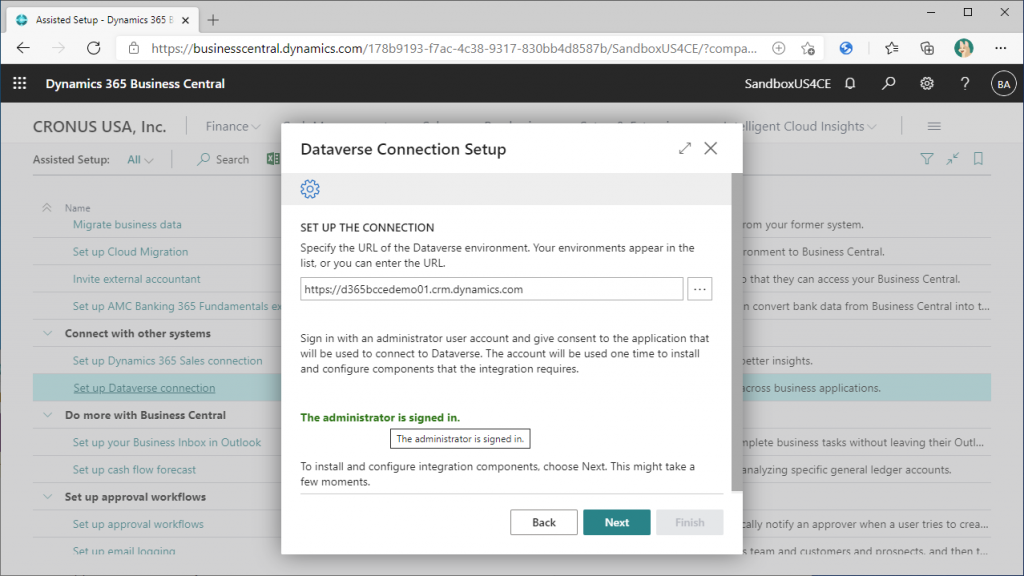1024x576 pixels.
Task: Open the app launcher waffle icon
Action: coord(20,84)
